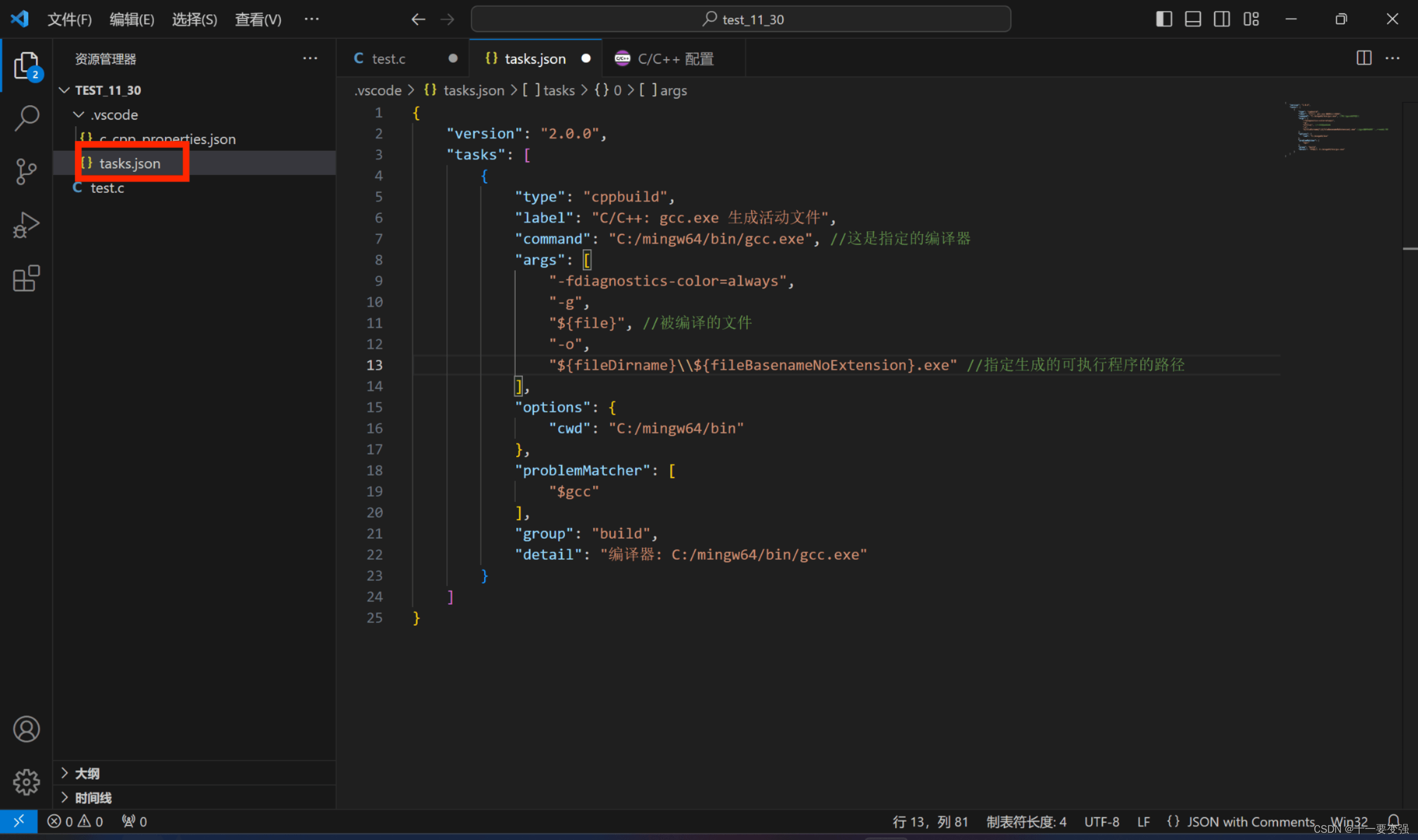1418x840 pixels.
Task: Go back with the left arrow
Action: click(418, 19)
